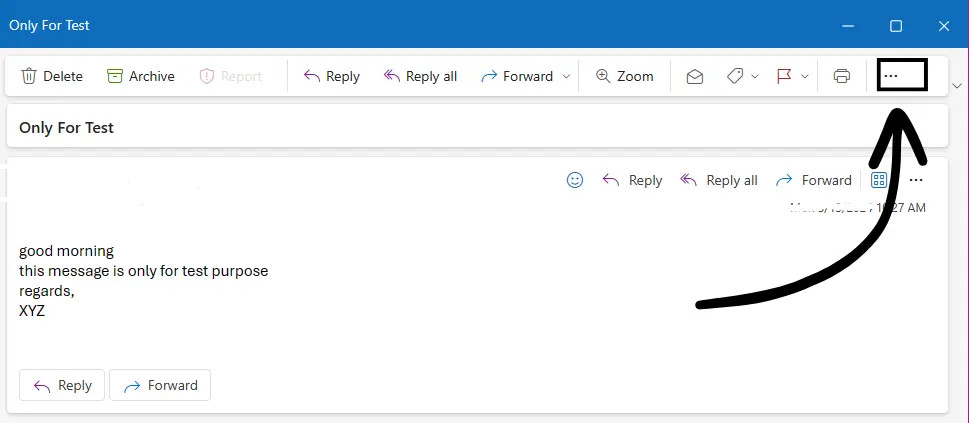Mark message read/unread with the envelope icon

pyautogui.click(x=695, y=76)
